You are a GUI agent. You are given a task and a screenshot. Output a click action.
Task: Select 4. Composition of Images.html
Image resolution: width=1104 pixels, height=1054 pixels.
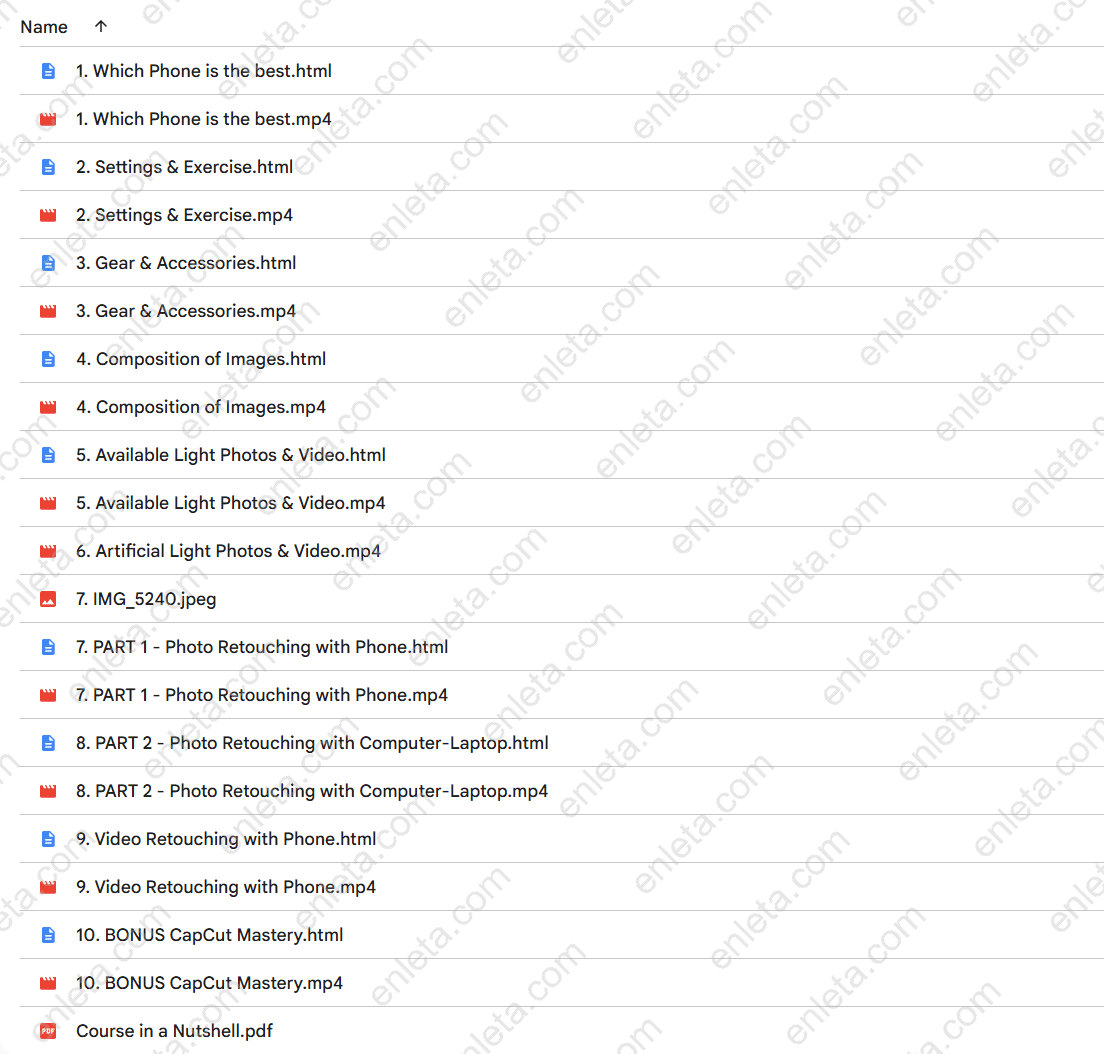pos(201,359)
